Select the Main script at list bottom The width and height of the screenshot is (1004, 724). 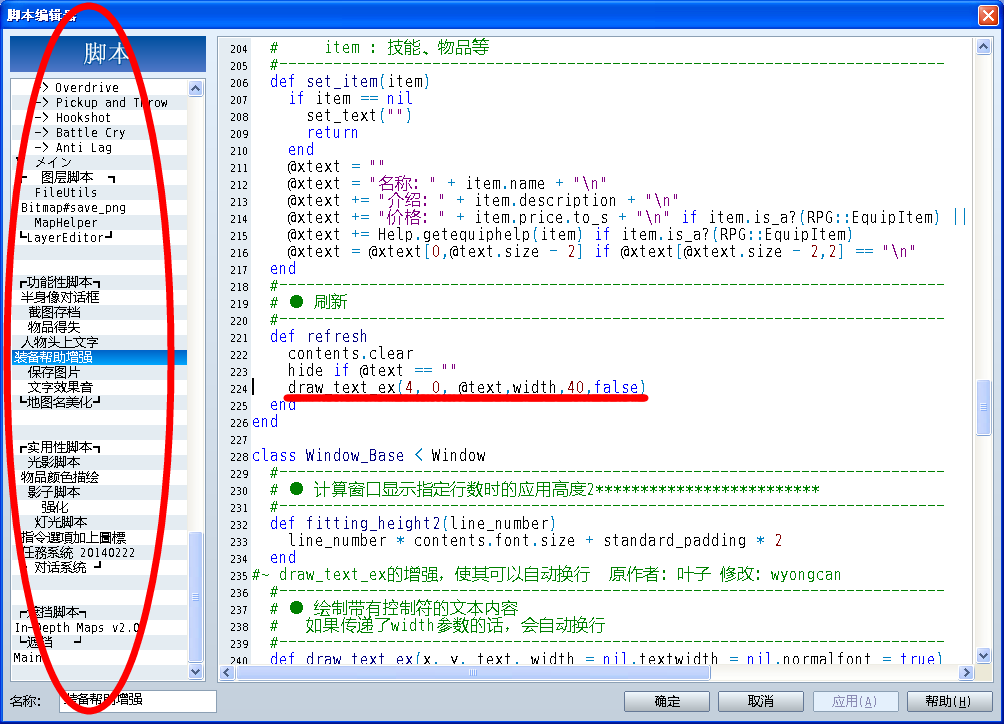tap(99, 657)
